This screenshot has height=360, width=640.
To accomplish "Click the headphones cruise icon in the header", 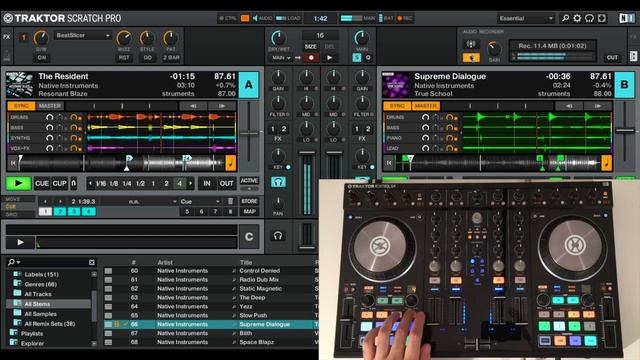I will (589, 18).
